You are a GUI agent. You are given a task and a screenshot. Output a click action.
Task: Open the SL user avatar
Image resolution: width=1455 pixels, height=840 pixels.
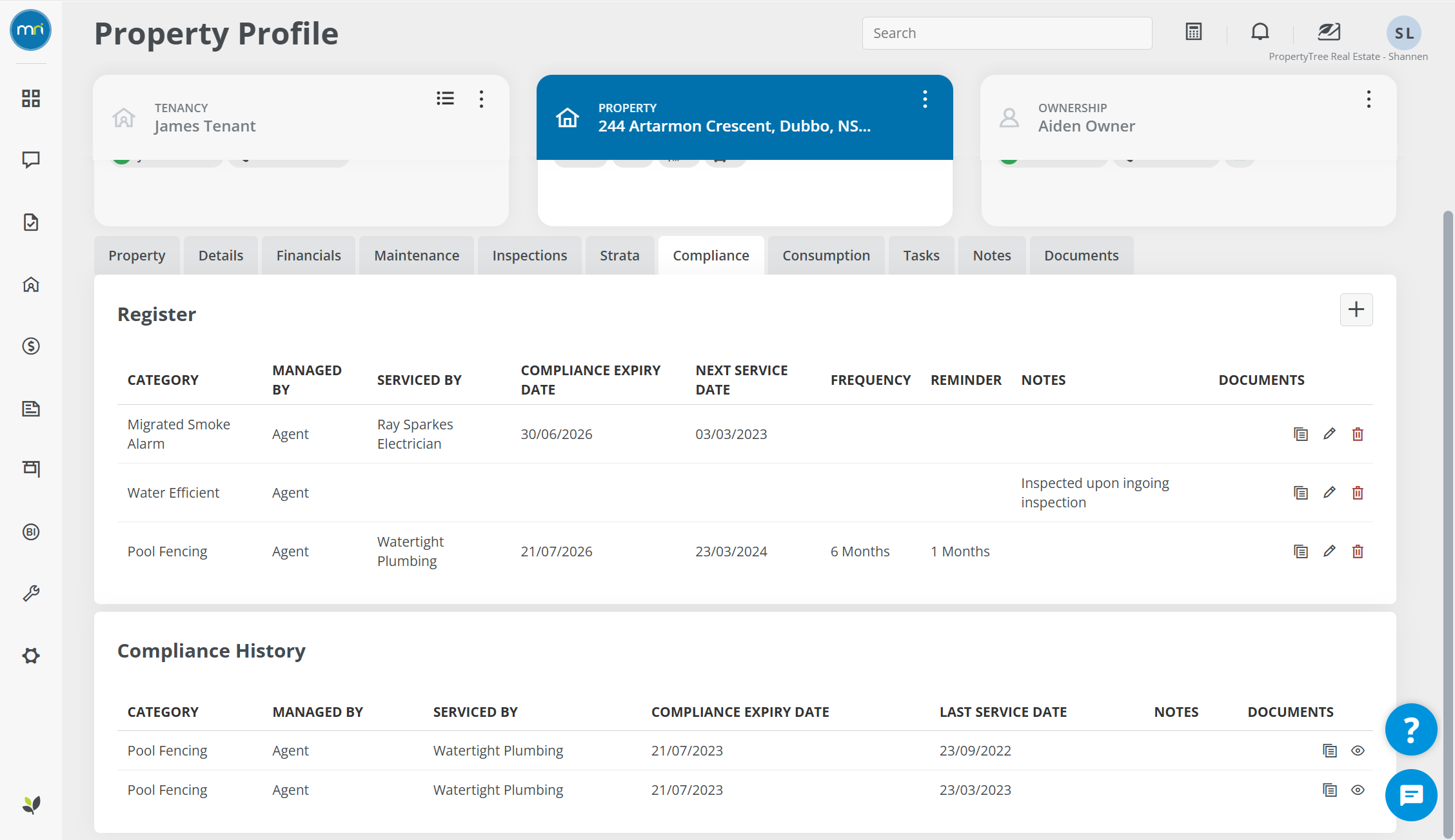click(1404, 33)
